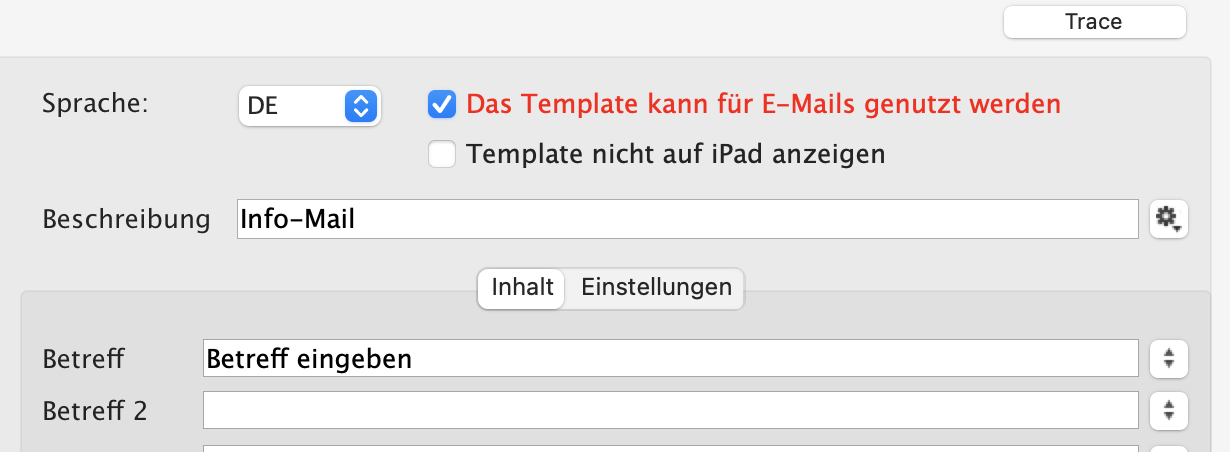The width and height of the screenshot is (1230, 452).
Task: Focus the Betreff field with text Betreff eingeben
Action: (670, 359)
